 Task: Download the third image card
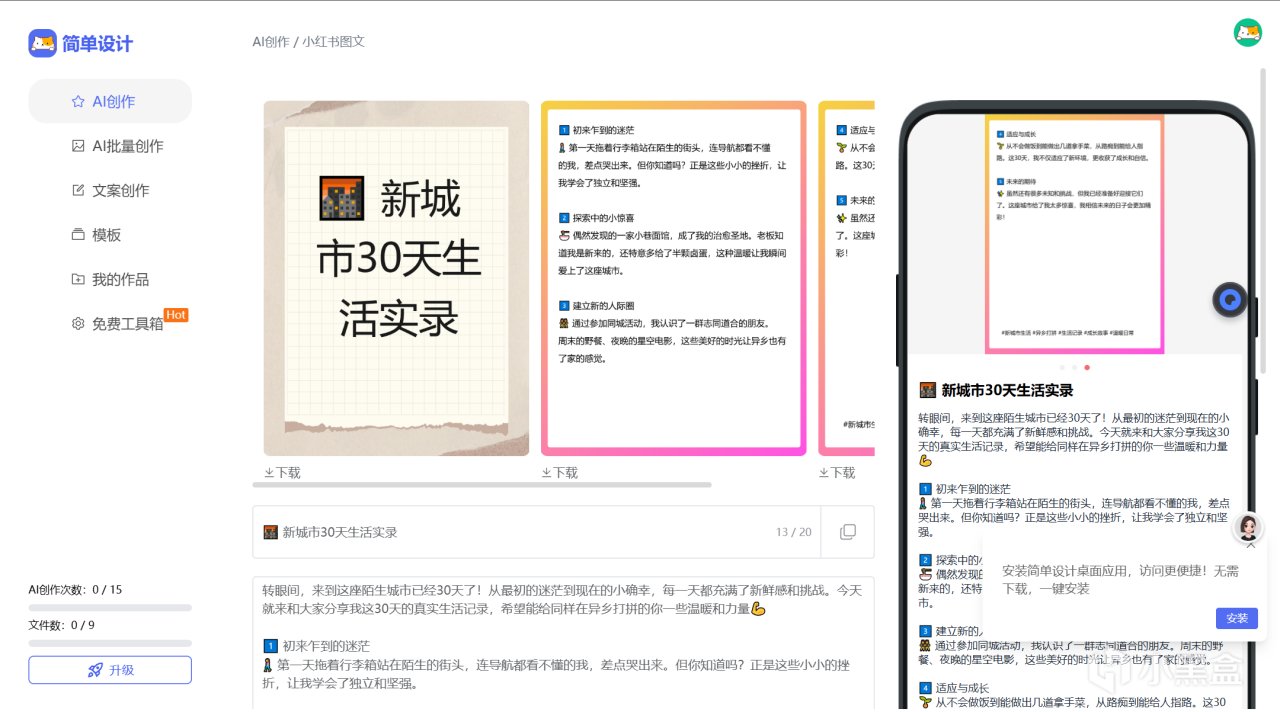point(837,472)
